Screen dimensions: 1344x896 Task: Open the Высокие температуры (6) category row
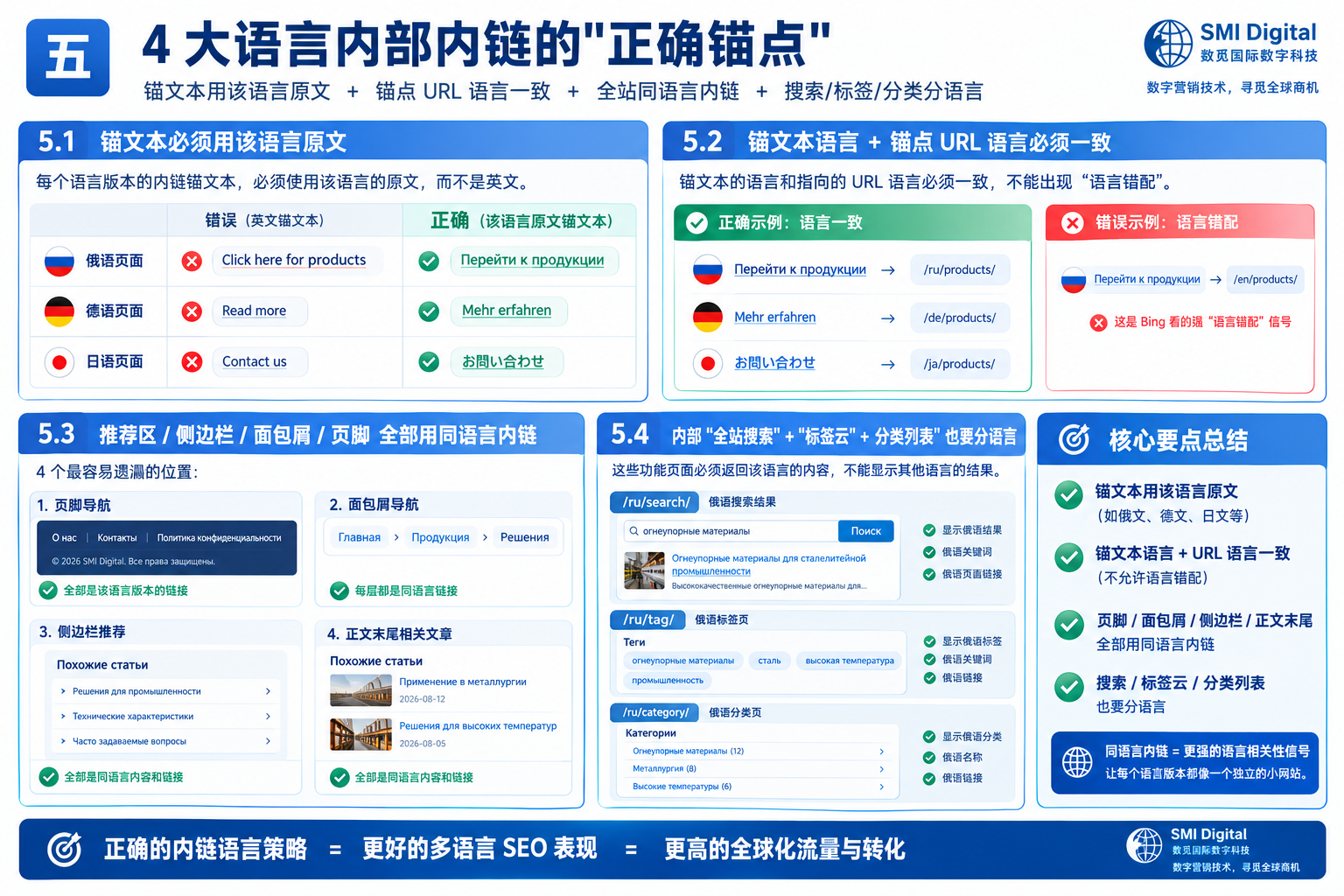758,787
